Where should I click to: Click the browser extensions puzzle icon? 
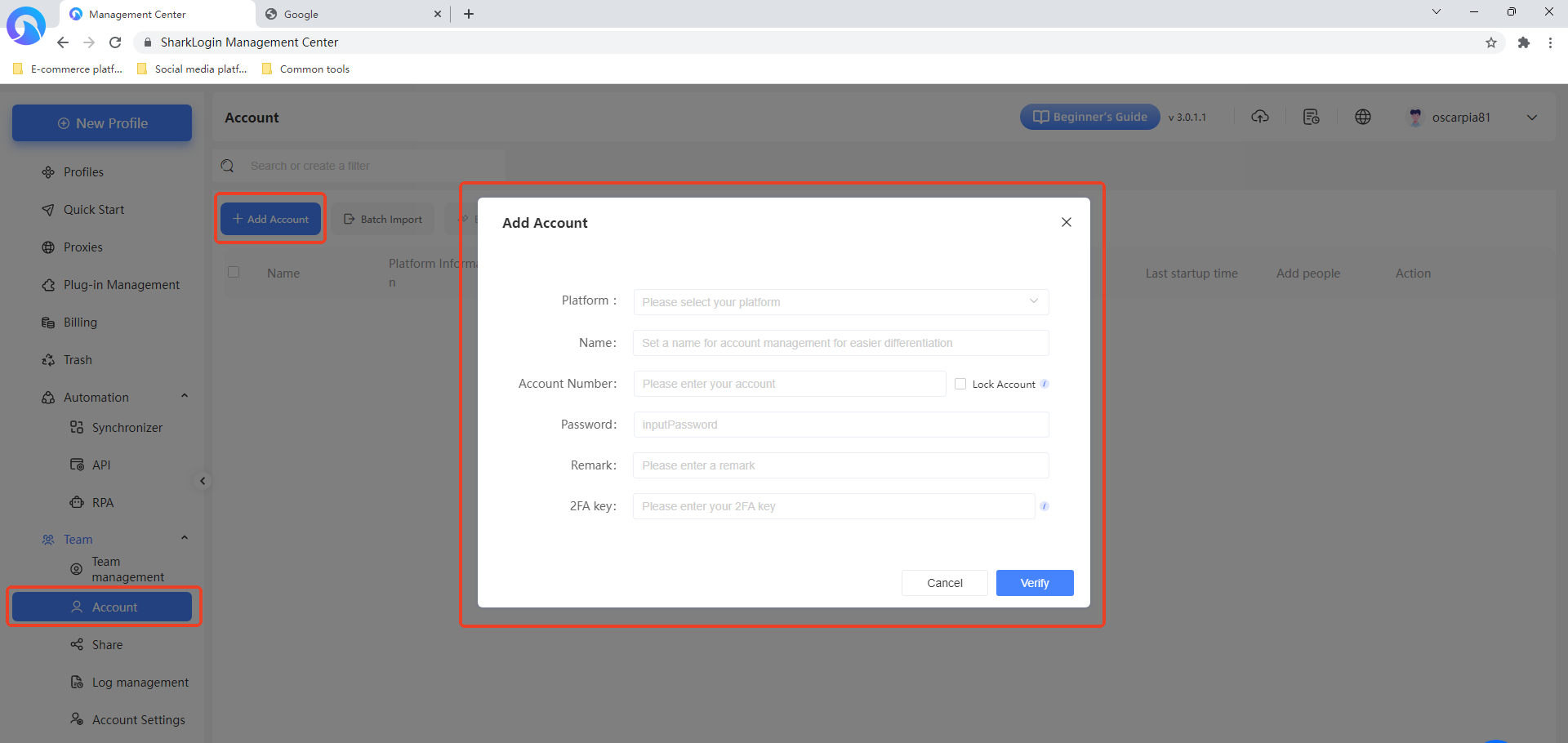[x=1523, y=42]
